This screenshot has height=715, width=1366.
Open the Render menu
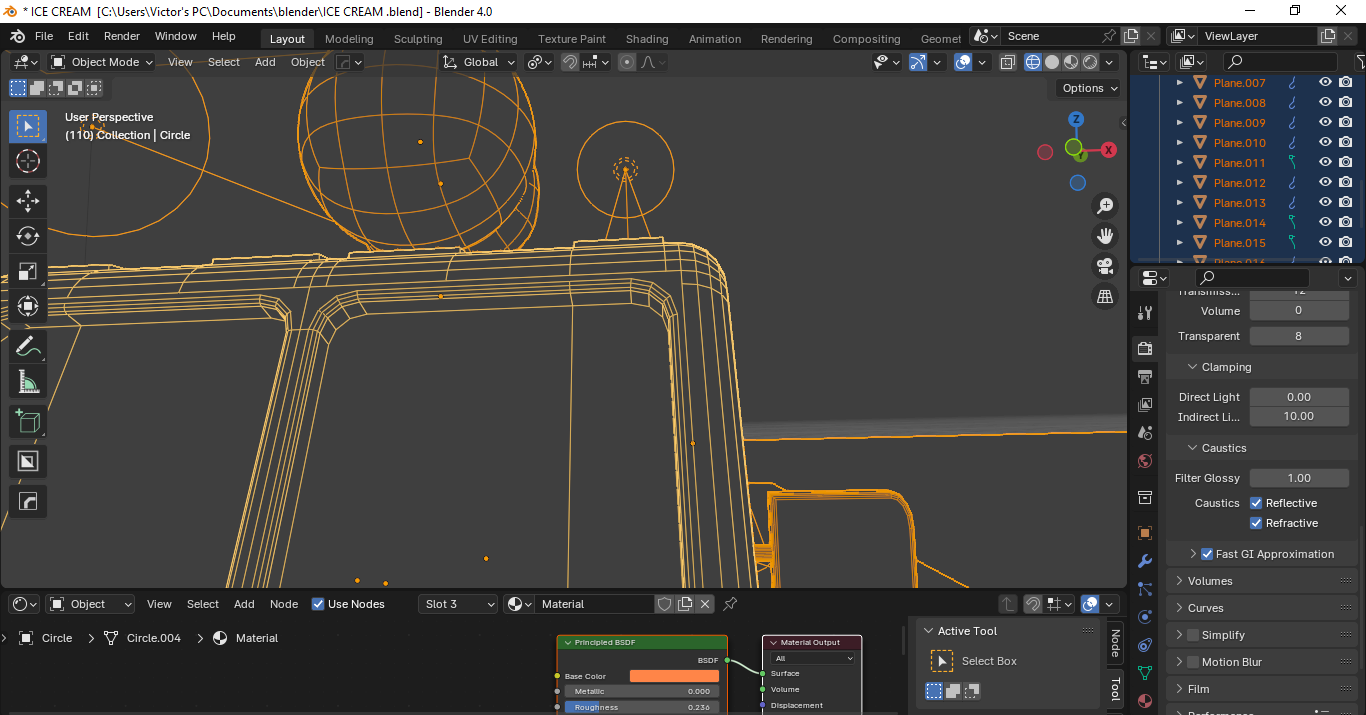[x=122, y=36]
